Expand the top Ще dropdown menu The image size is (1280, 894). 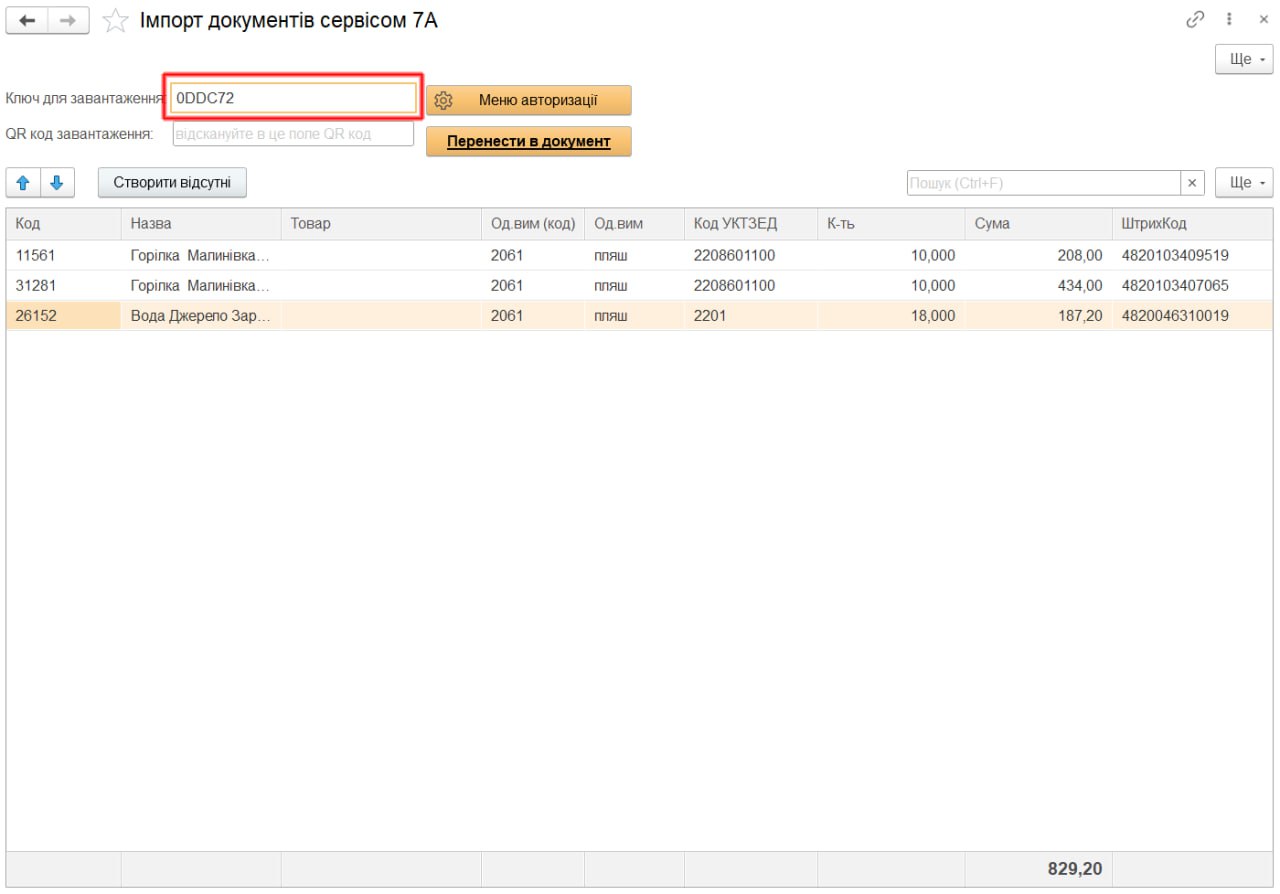coord(1244,59)
